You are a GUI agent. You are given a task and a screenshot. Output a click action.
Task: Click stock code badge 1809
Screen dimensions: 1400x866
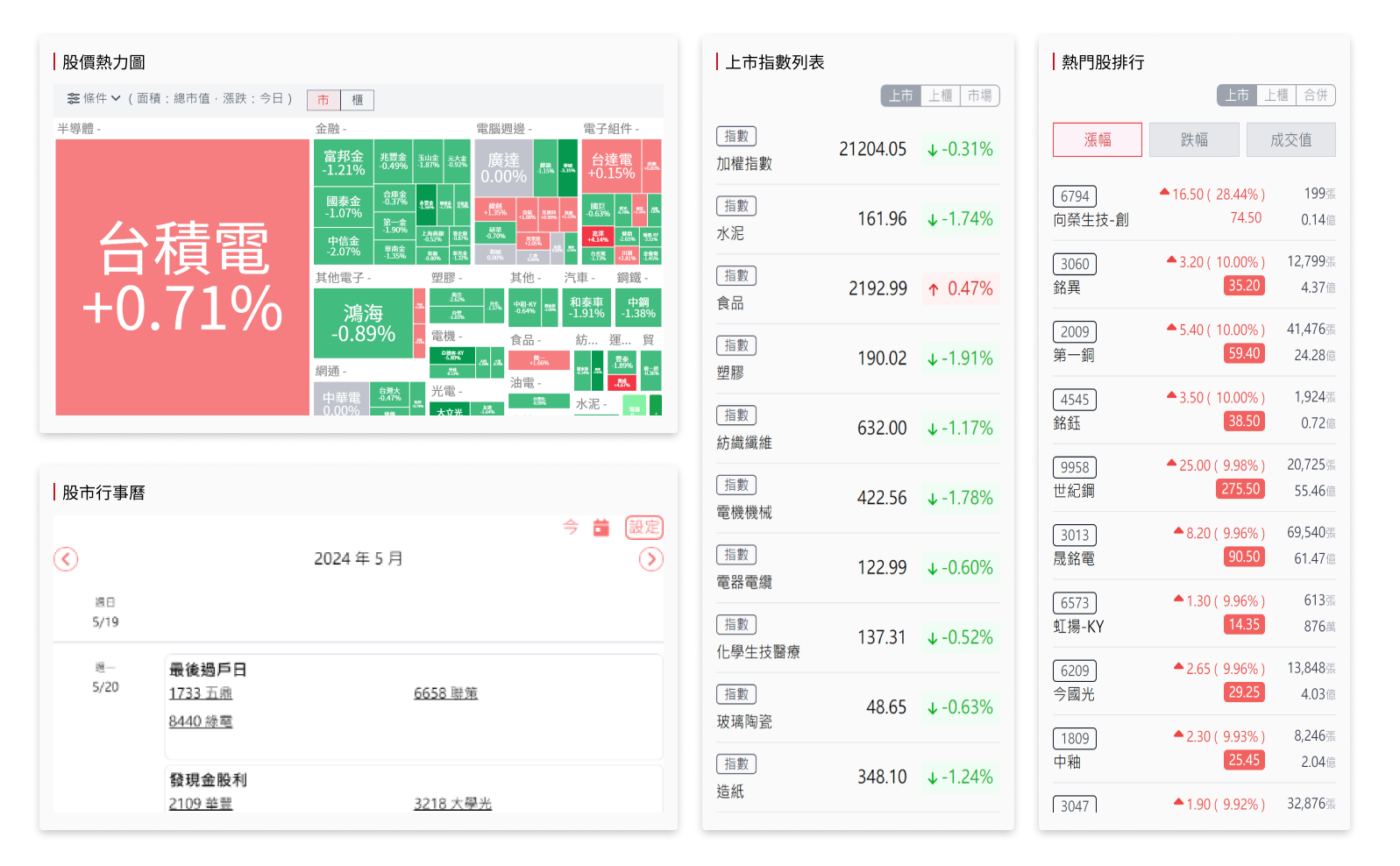click(1075, 739)
